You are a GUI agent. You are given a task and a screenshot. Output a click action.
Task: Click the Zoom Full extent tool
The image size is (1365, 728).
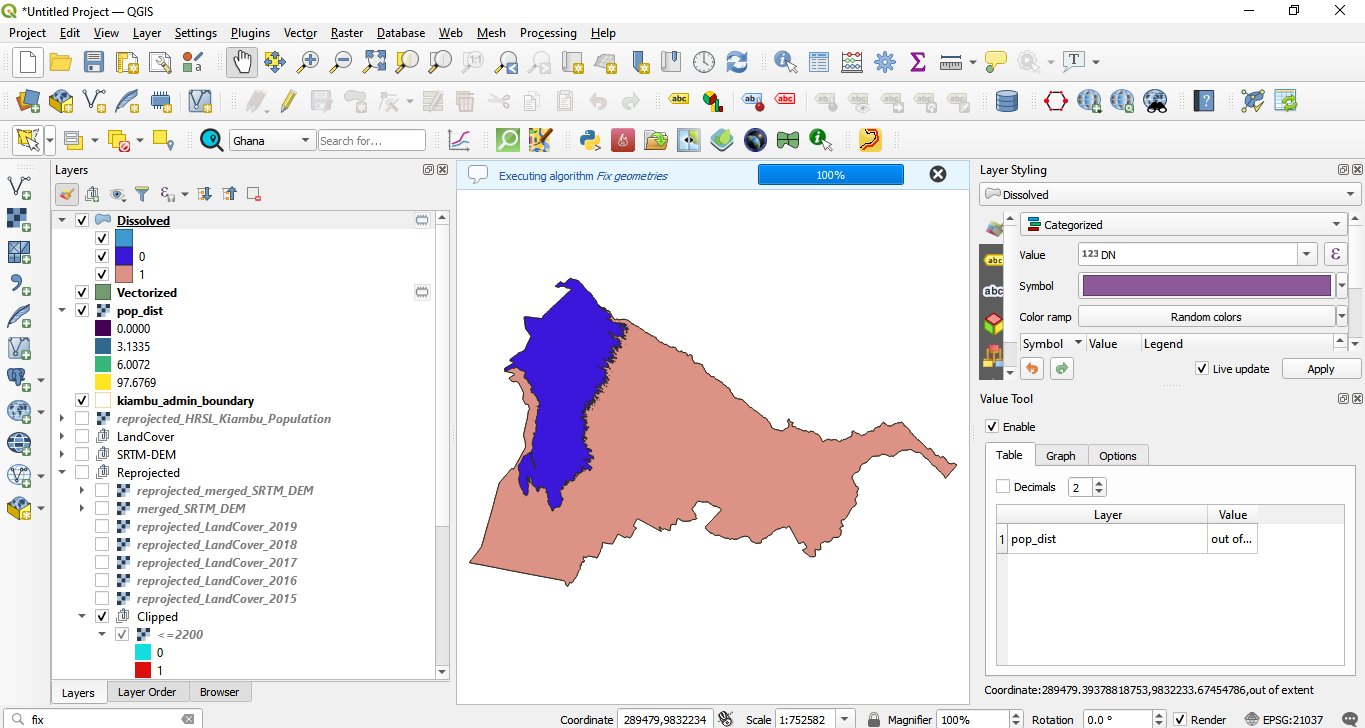coord(374,62)
